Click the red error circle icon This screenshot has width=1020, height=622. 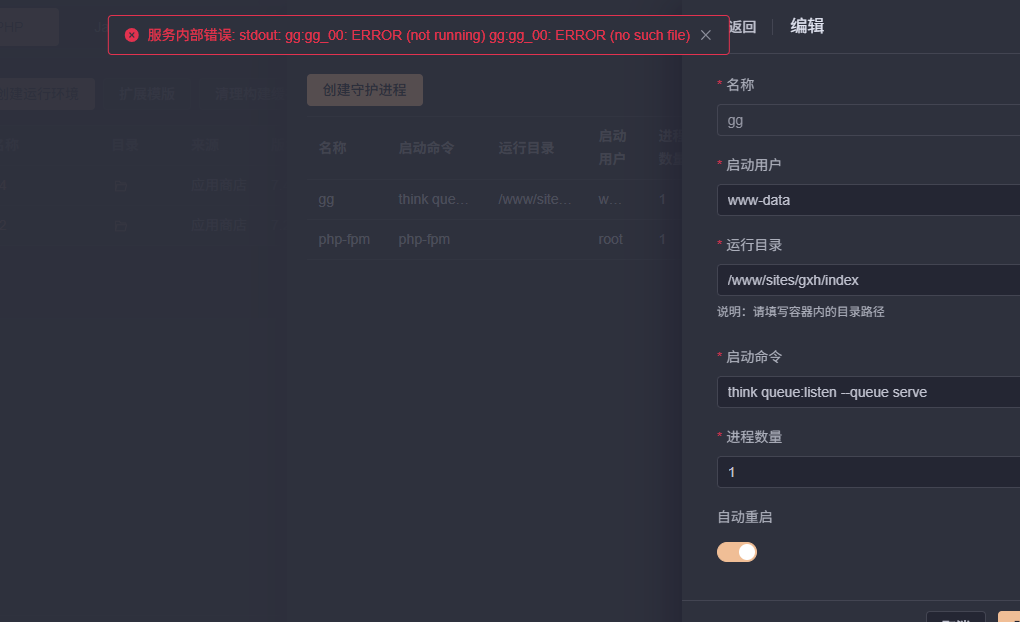[x=131, y=35]
